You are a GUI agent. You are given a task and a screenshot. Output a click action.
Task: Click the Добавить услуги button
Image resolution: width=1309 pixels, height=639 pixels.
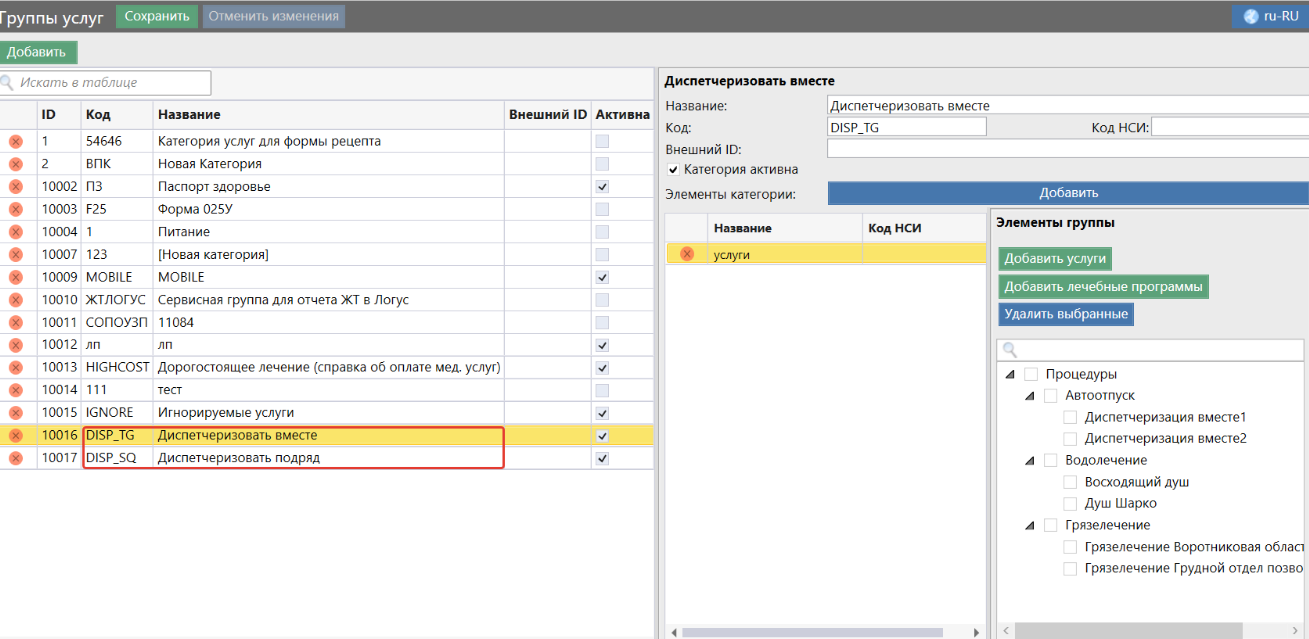pyautogui.click(x=1055, y=258)
